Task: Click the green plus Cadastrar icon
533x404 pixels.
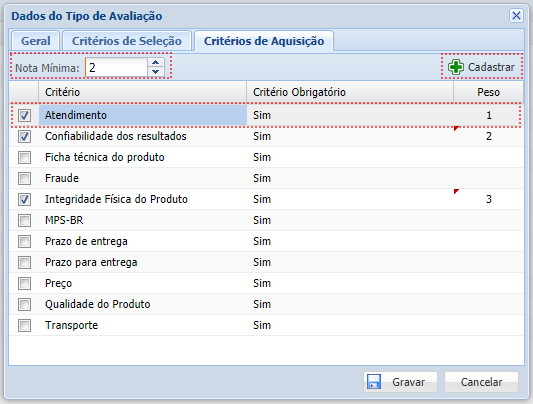Action: 455,67
